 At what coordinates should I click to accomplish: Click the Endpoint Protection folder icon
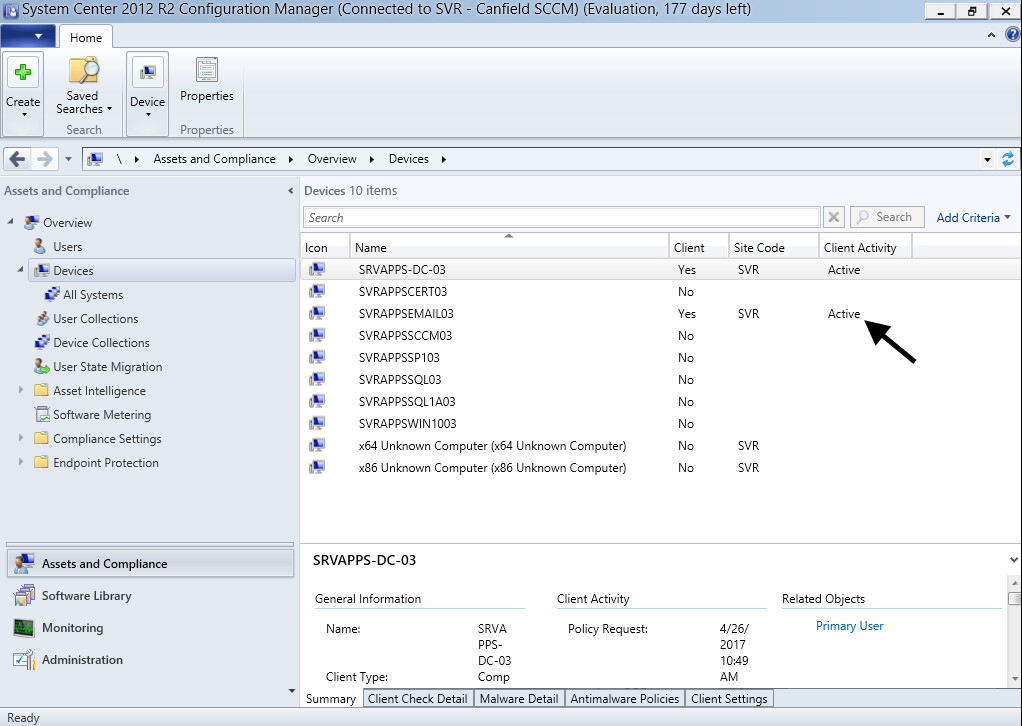[x=41, y=462]
